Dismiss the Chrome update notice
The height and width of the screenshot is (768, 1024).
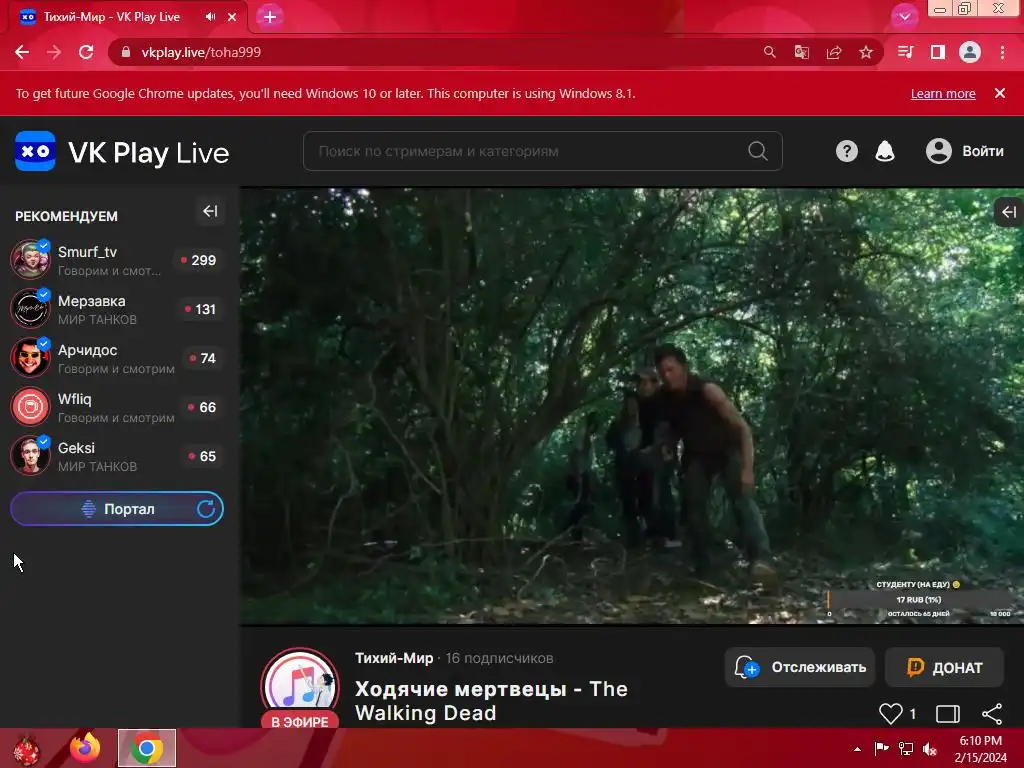tap(999, 93)
